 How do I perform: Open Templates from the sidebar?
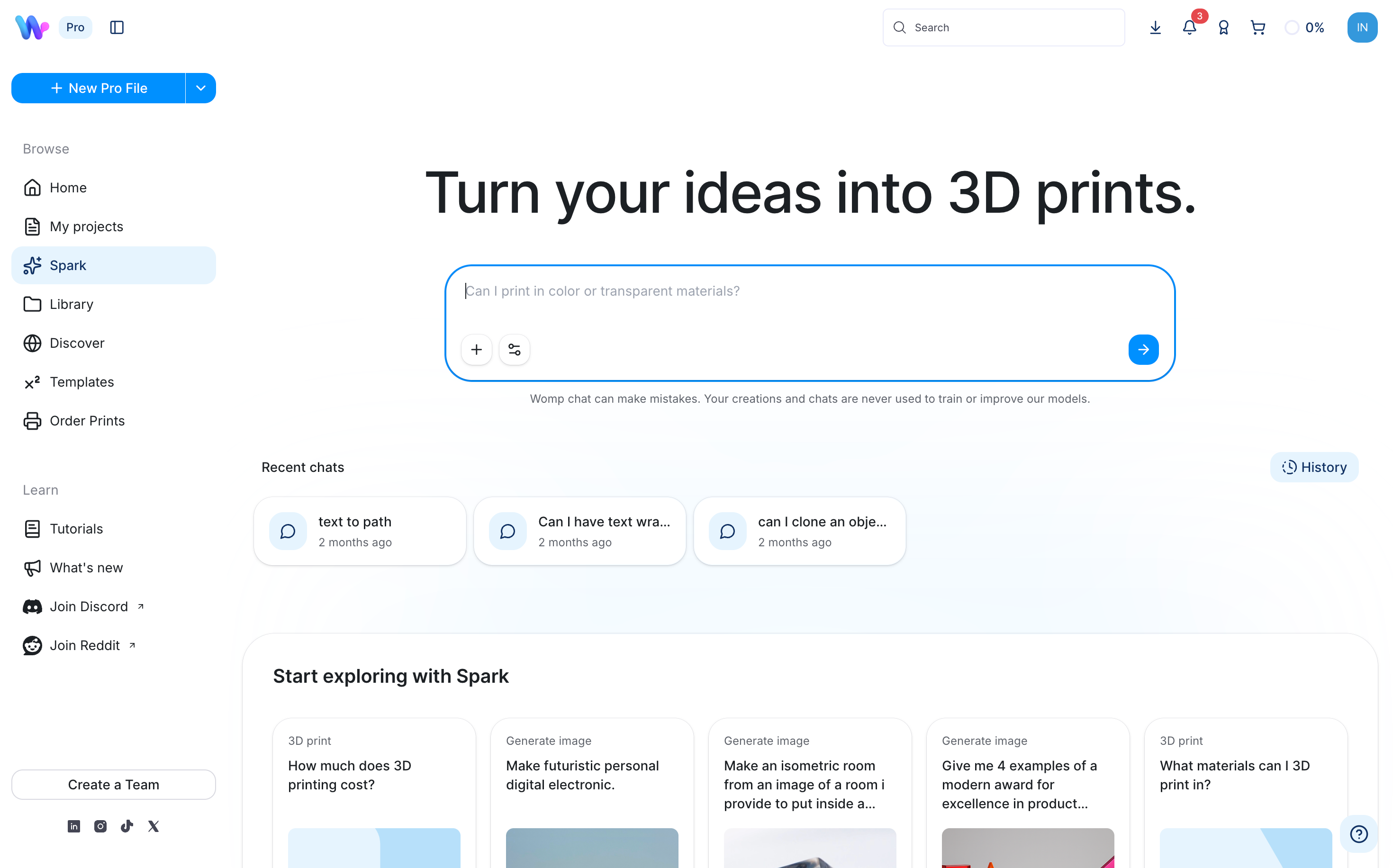[x=81, y=382]
